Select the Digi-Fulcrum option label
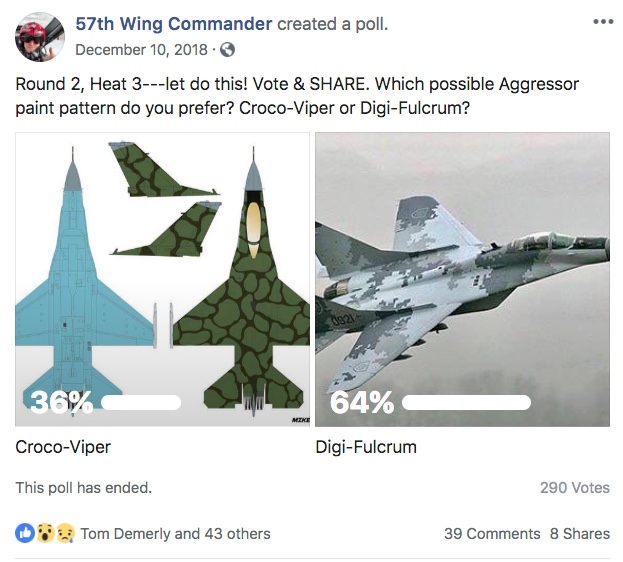 click(365, 447)
